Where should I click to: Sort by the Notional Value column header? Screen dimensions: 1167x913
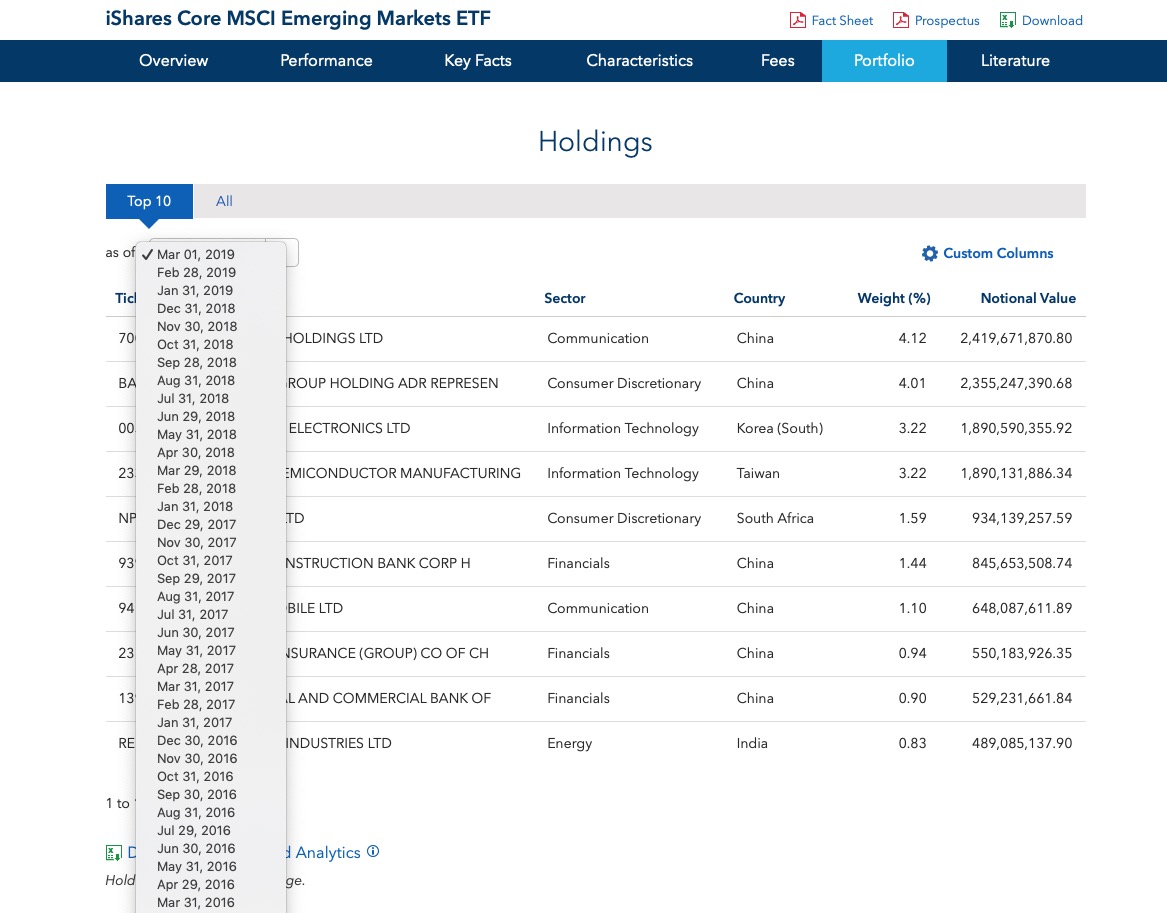pyautogui.click(x=1028, y=298)
